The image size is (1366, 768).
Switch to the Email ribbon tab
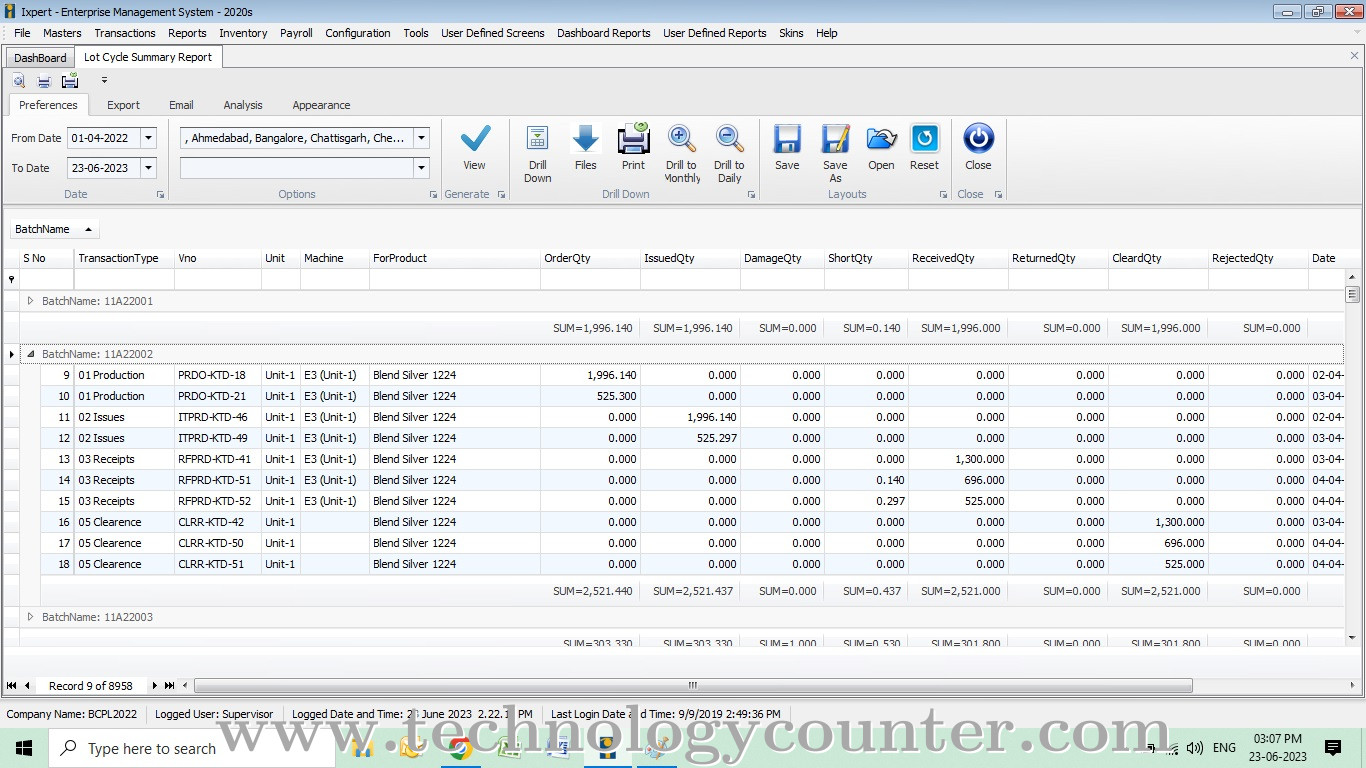[x=181, y=105]
